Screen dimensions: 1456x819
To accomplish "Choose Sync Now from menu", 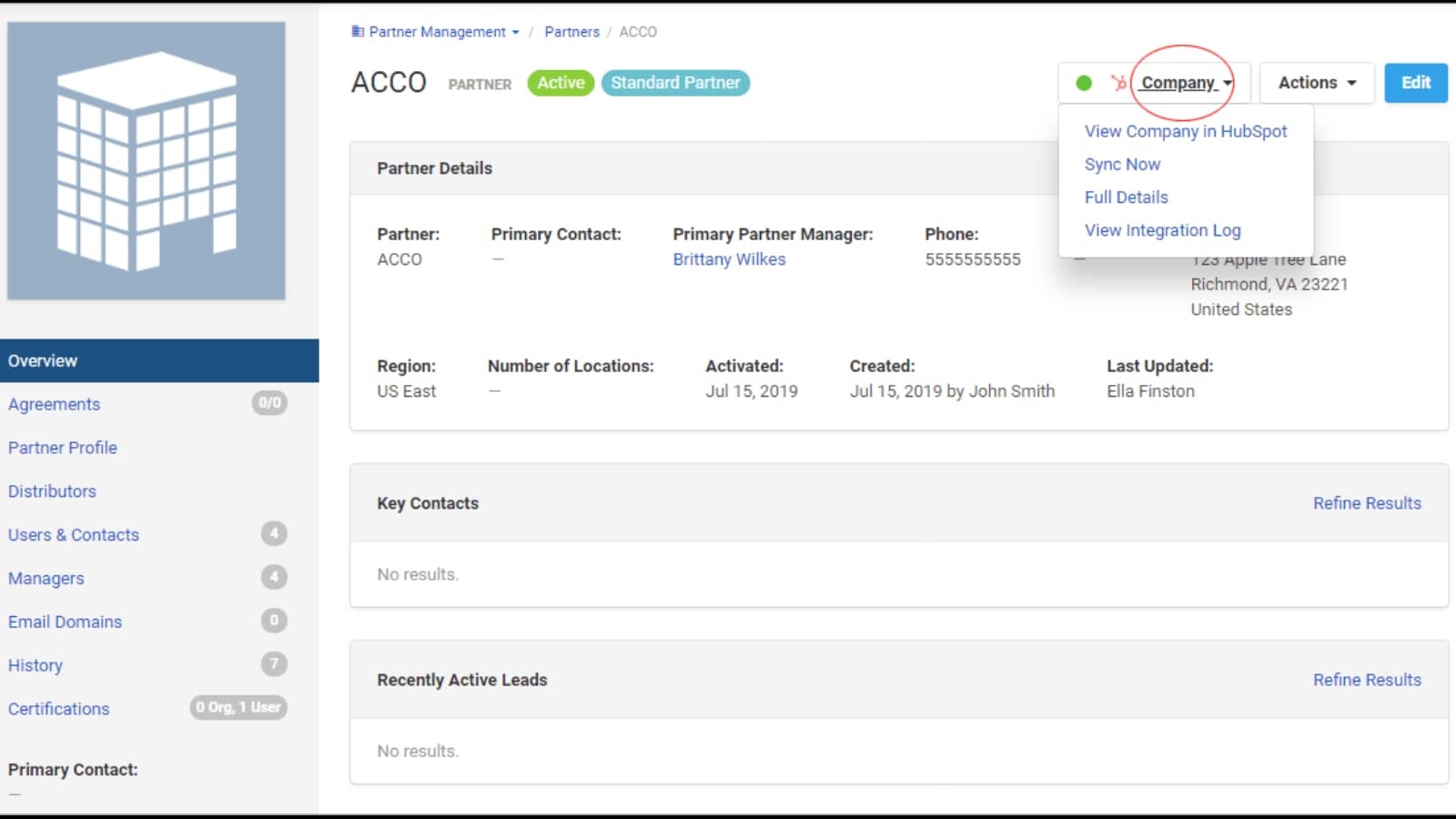I will [1122, 165].
